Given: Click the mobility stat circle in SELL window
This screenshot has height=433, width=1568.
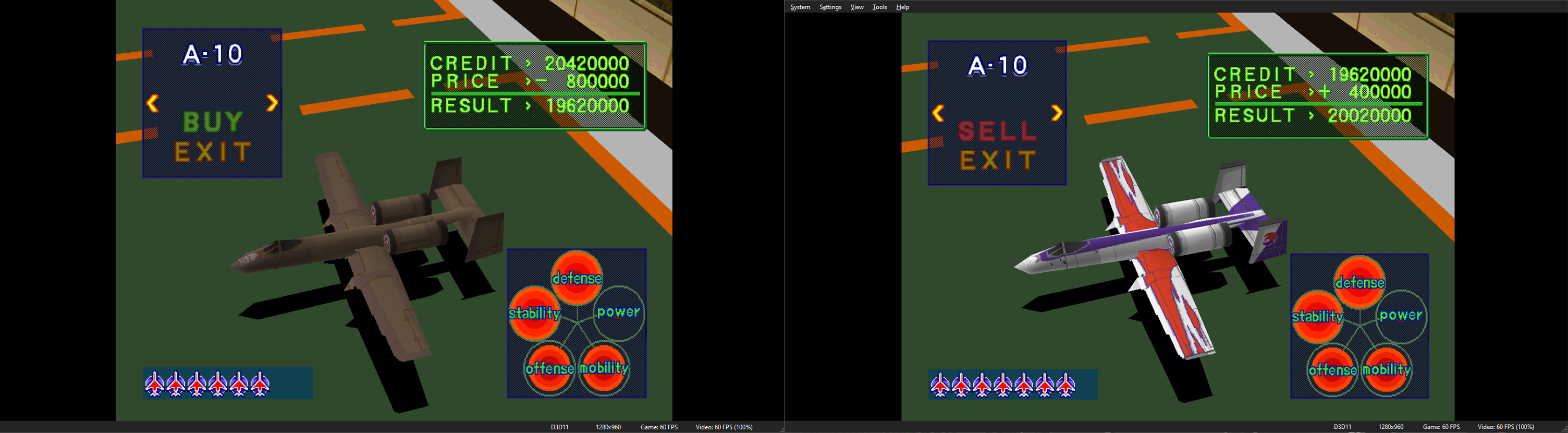Looking at the screenshot, I should click(1387, 370).
